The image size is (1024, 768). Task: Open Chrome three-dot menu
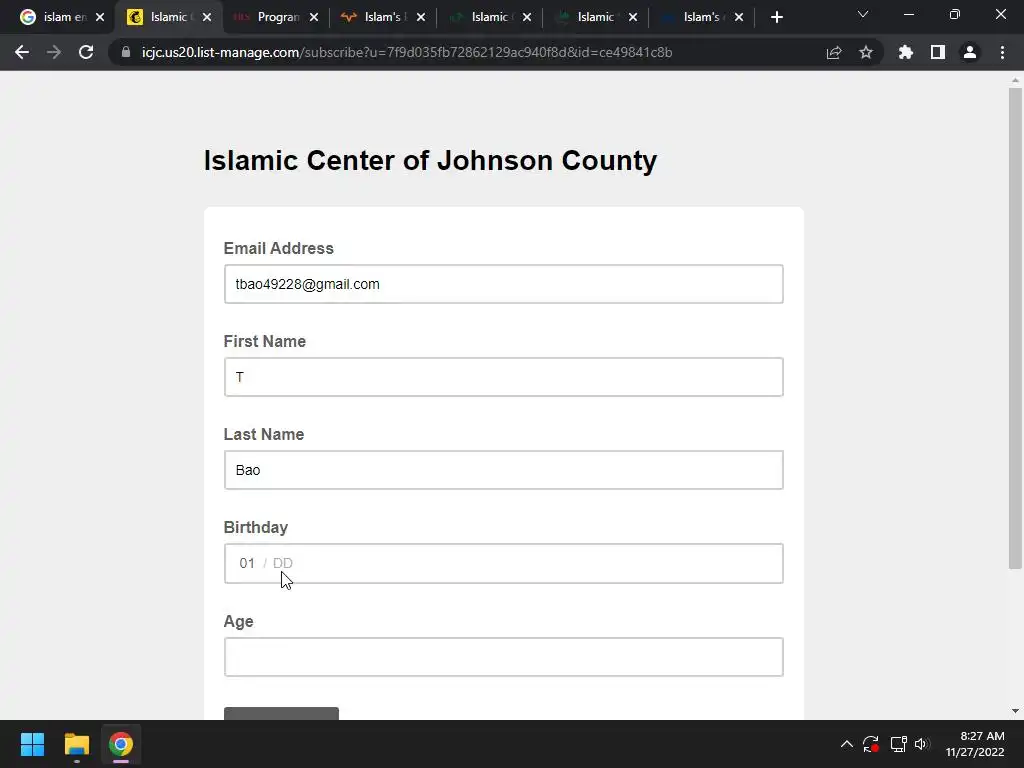(x=1002, y=52)
